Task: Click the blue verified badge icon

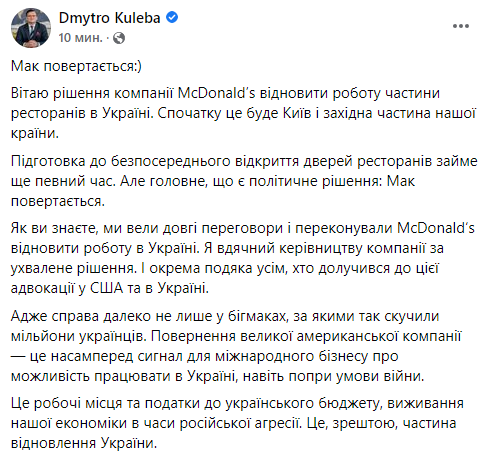Action: click(x=172, y=17)
